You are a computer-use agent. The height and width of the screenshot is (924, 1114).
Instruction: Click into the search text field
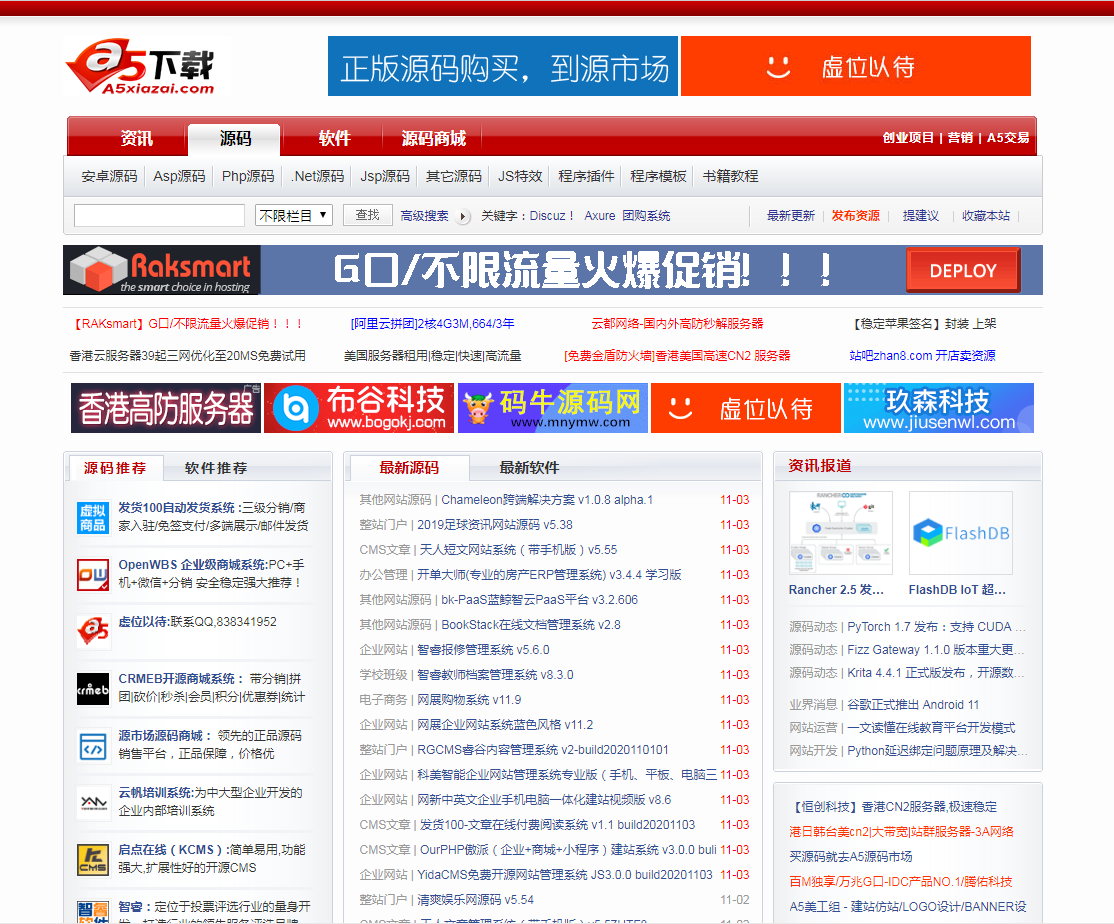pos(159,215)
